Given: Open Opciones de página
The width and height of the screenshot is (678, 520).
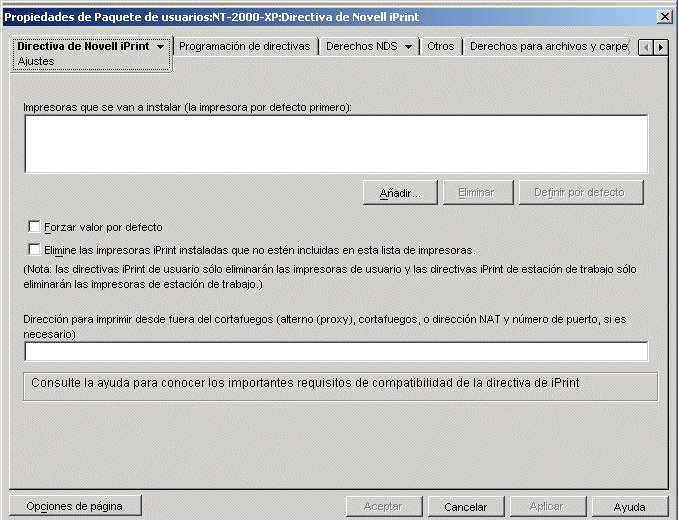Looking at the screenshot, I should [75, 506].
